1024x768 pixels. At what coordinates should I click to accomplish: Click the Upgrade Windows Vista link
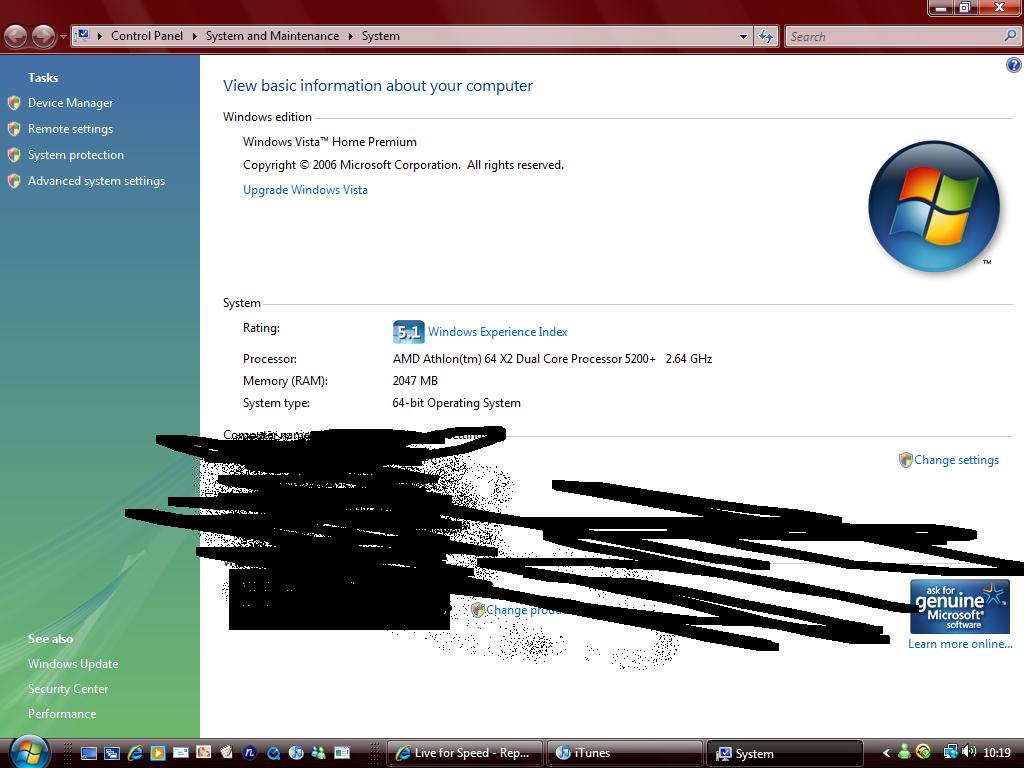click(x=305, y=190)
